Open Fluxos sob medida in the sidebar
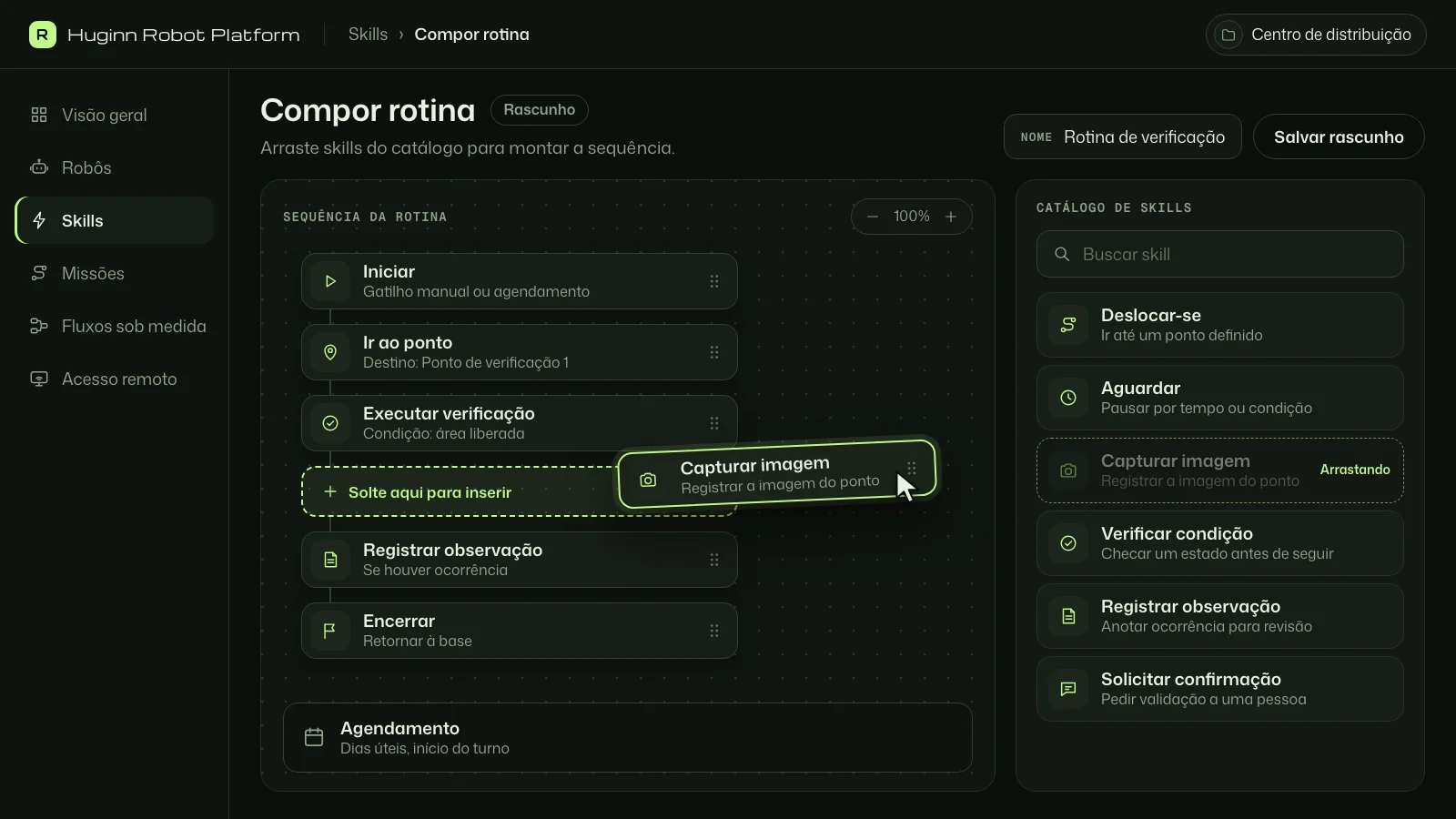This screenshot has width=1456, height=819. pos(115,326)
